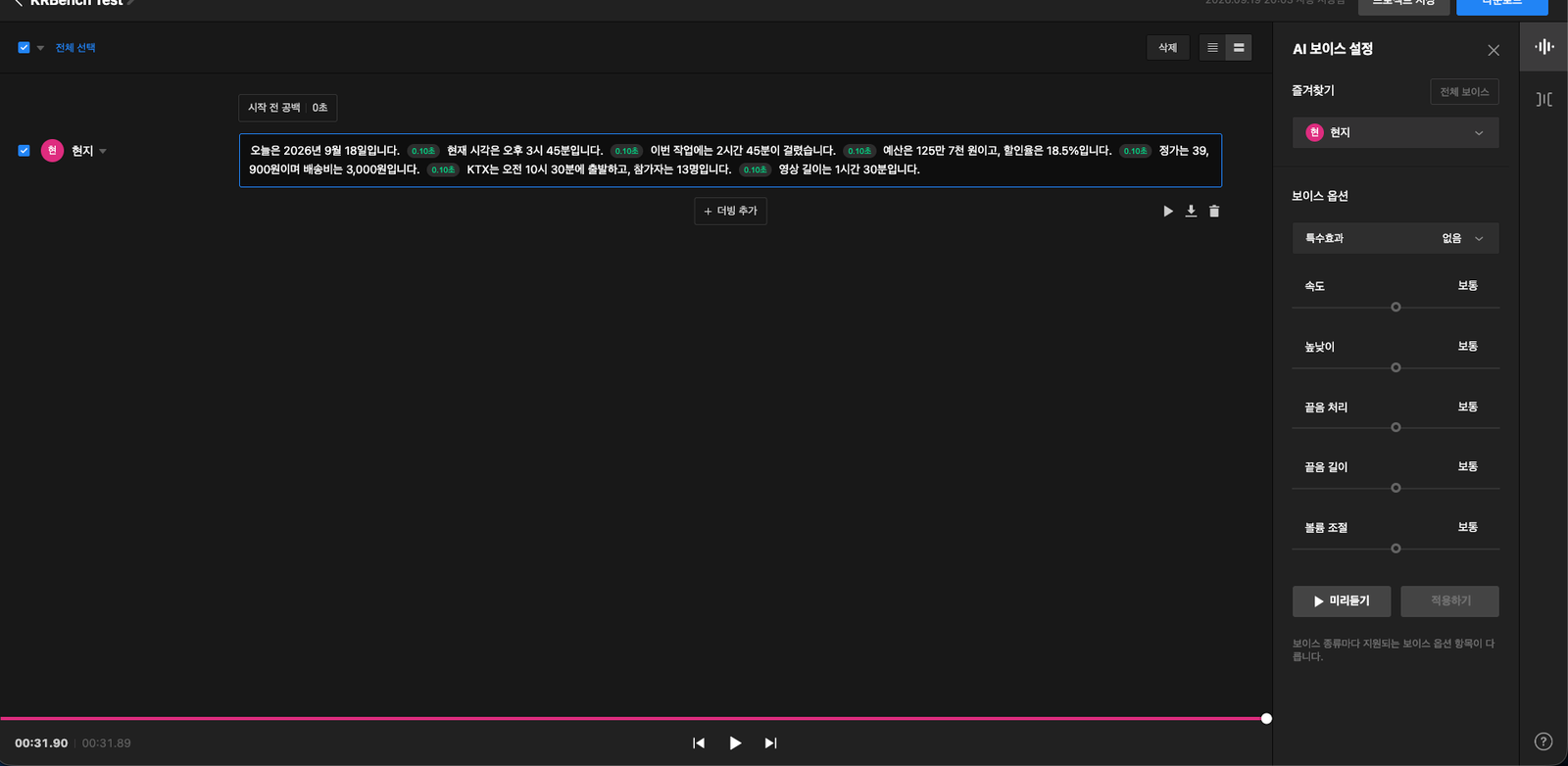The height and width of the screenshot is (766, 1568).
Task: Preview the voice with 미리듣기
Action: [x=1342, y=600]
